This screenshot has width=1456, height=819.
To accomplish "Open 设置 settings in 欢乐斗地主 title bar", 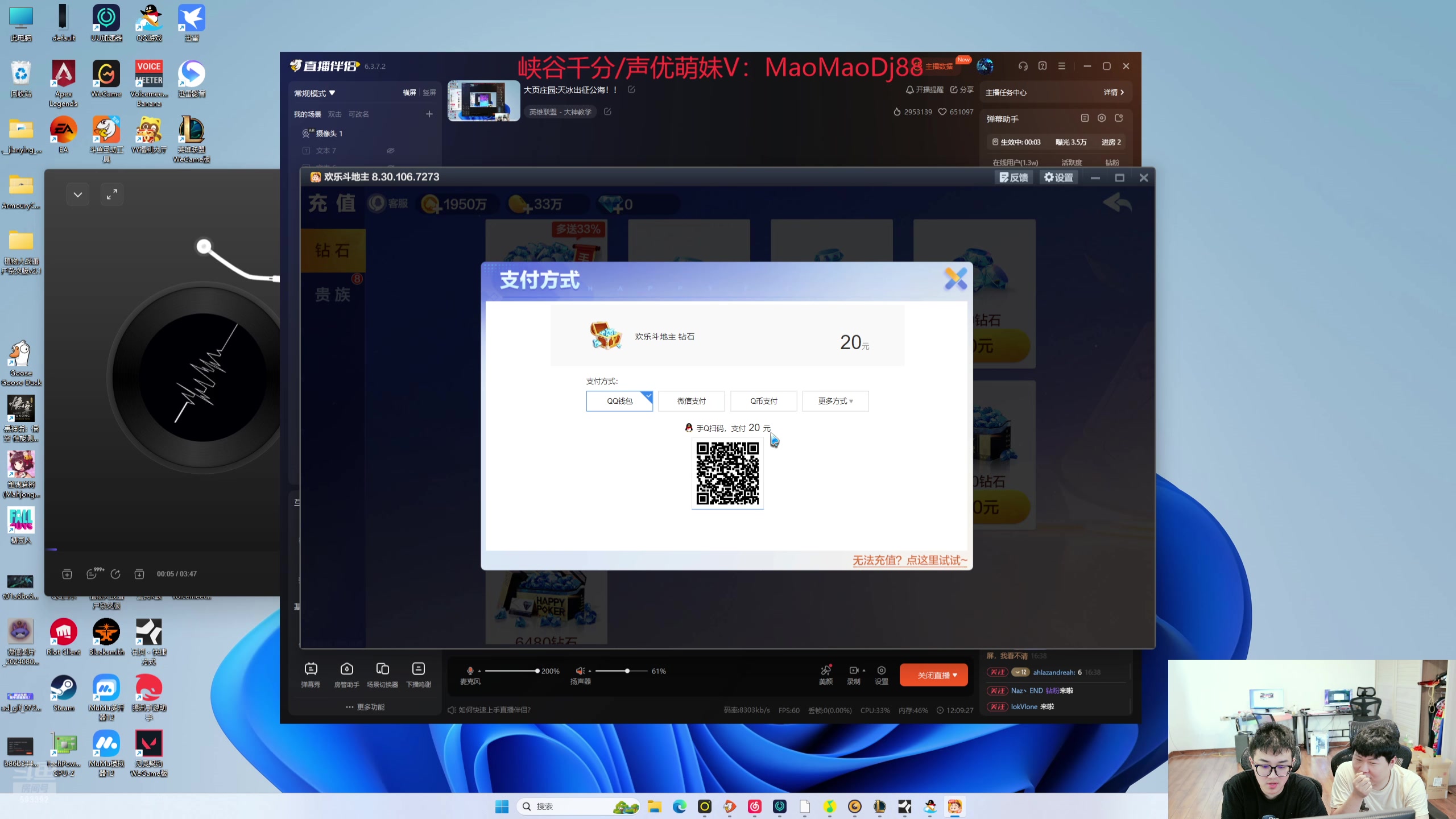I will click(x=1058, y=177).
